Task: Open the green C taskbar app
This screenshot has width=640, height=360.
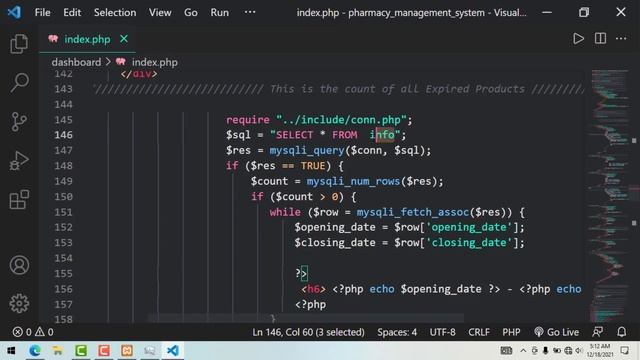Action: pos(81,351)
